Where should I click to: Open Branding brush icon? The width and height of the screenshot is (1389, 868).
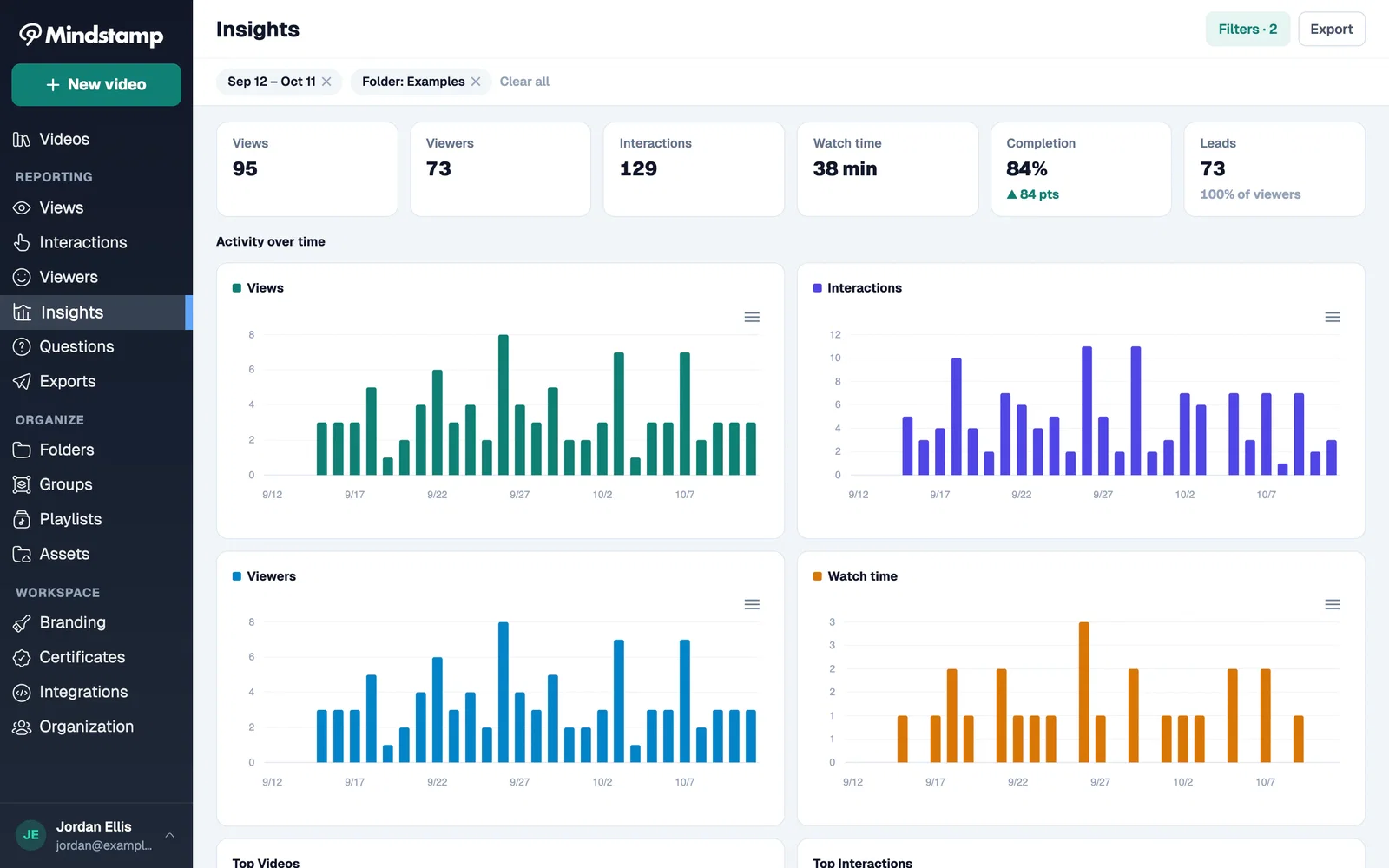tap(22, 623)
